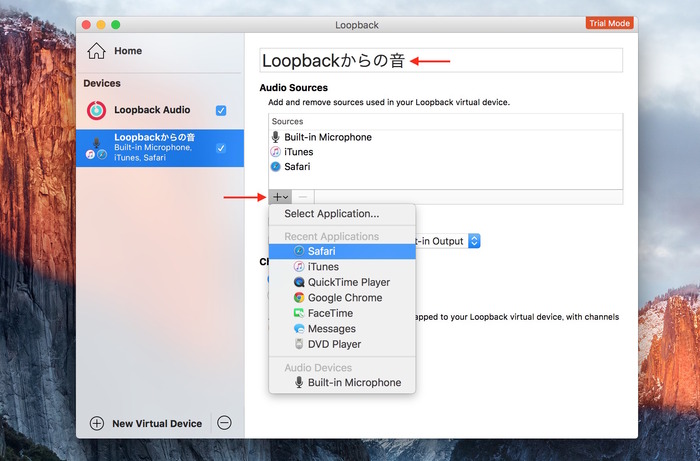Viewport: 700px width, 461px height.
Task: Click the Built-in Microphone icon in Sources
Action: coord(276,137)
